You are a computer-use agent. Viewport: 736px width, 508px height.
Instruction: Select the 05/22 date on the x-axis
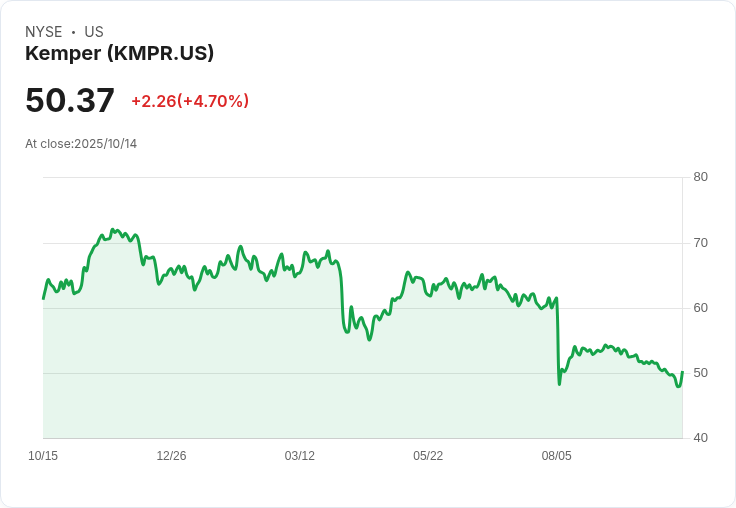pos(428,456)
